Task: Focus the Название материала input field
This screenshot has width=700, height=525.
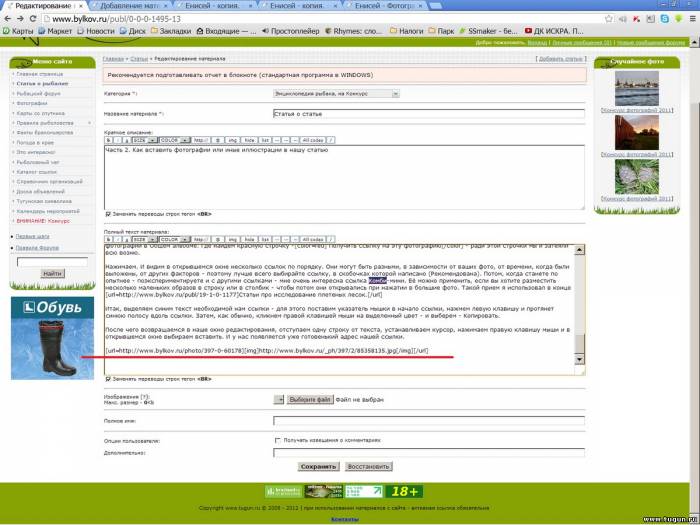Action: pyautogui.click(x=429, y=114)
